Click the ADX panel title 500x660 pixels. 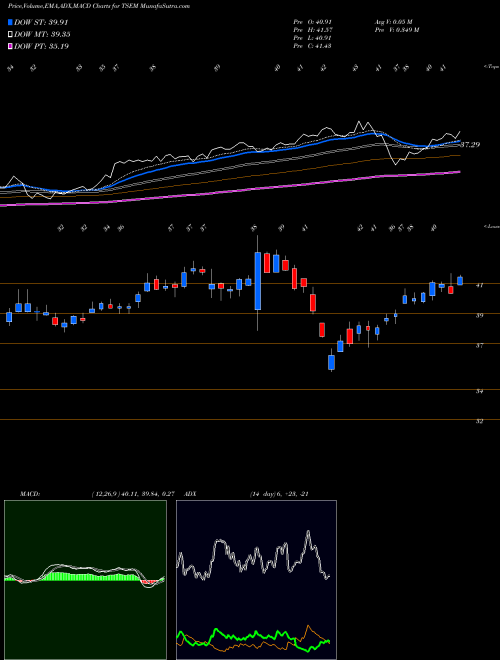pyautogui.click(x=190, y=494)
